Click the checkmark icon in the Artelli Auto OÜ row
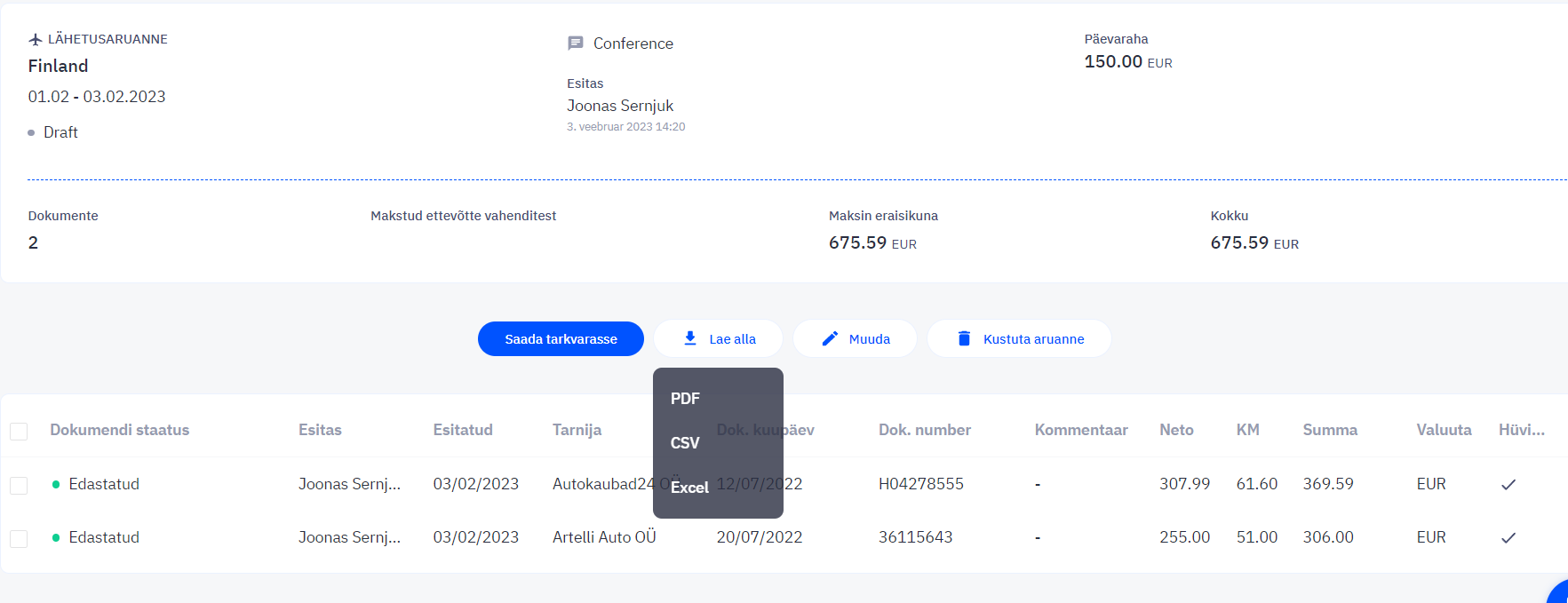The image size is (1568, 603). [x=1508, y=537]
